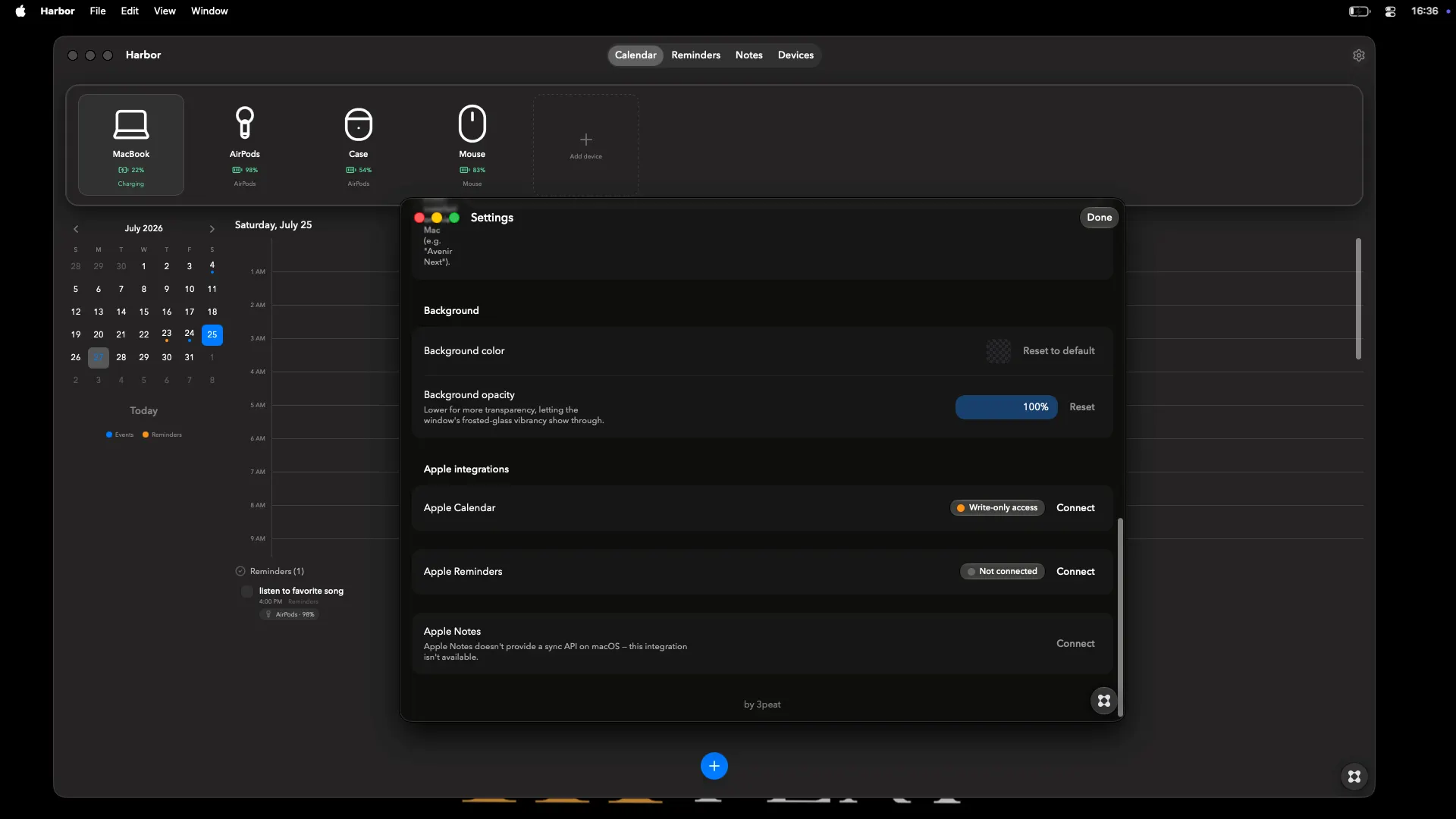This screenshot has width=1456, height=819.
Task: Select July 27 in mini calendar
Action: (99, 357)
